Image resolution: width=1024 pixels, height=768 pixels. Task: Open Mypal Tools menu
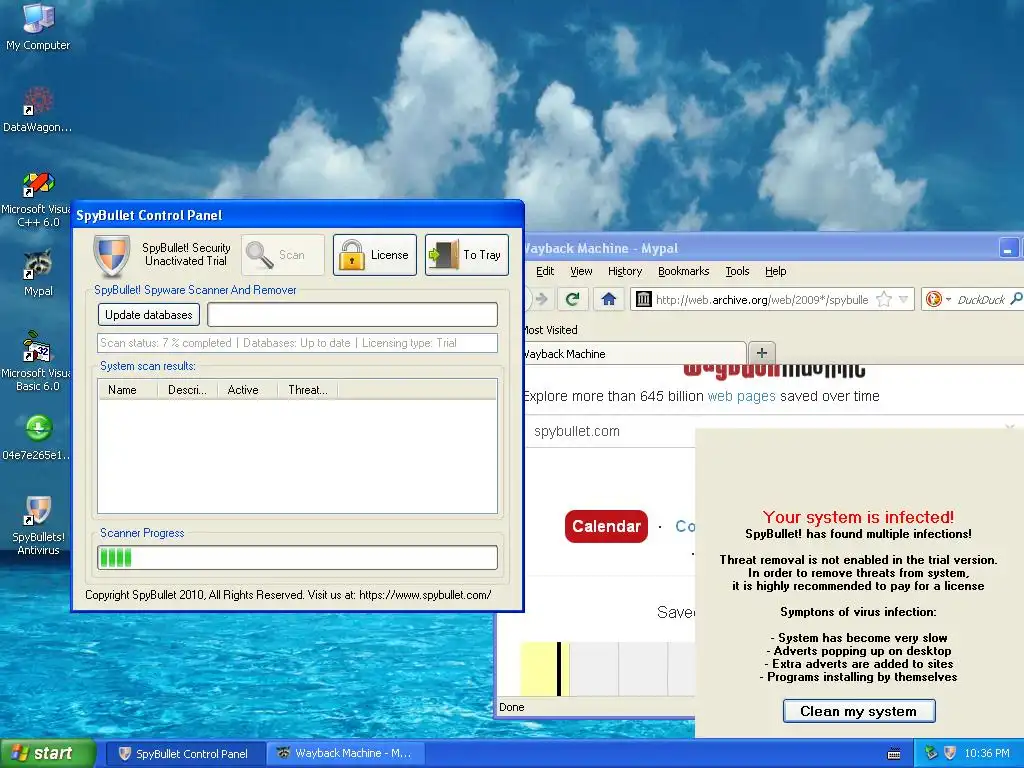click(737, 271)
